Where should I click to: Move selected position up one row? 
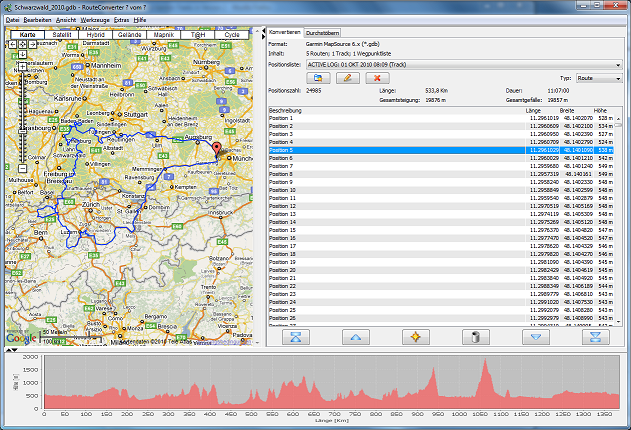point(356,337)
